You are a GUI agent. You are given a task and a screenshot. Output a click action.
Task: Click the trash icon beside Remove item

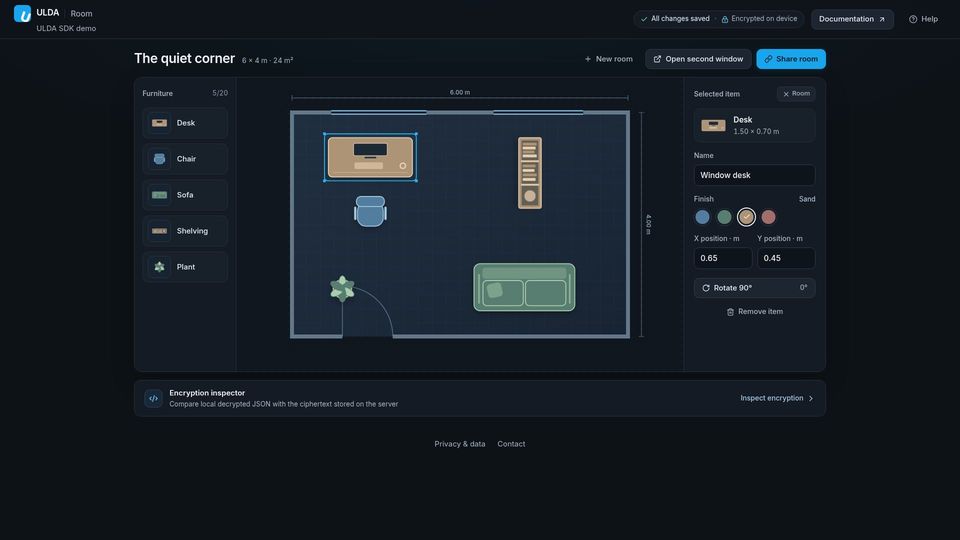click(x=730, y=312)
